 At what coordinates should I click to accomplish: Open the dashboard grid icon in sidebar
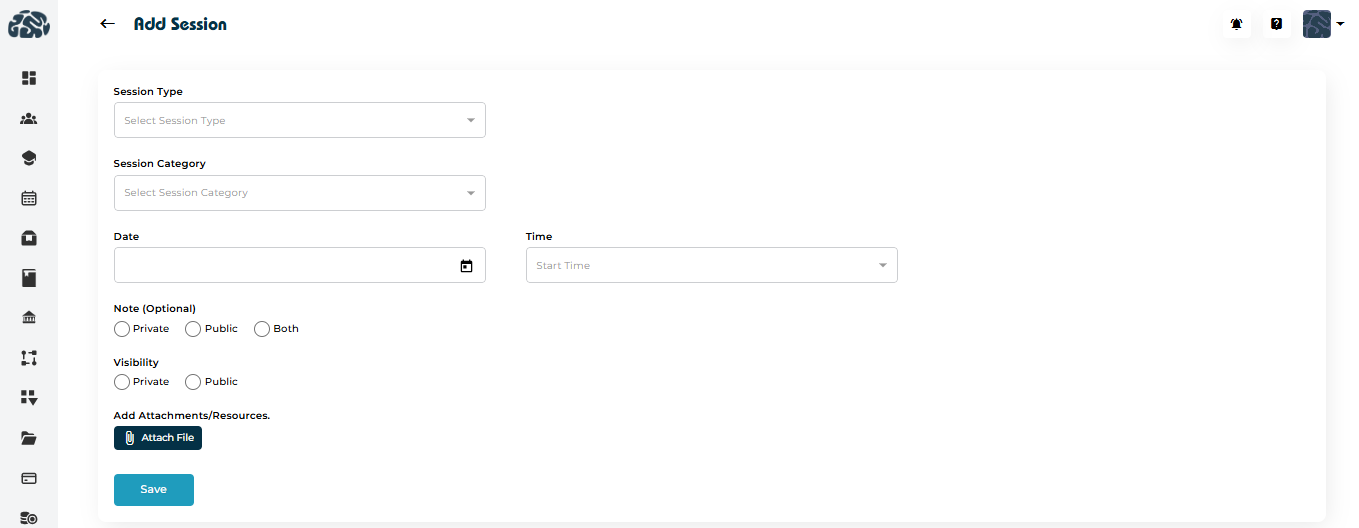click(x=29, y=78)
